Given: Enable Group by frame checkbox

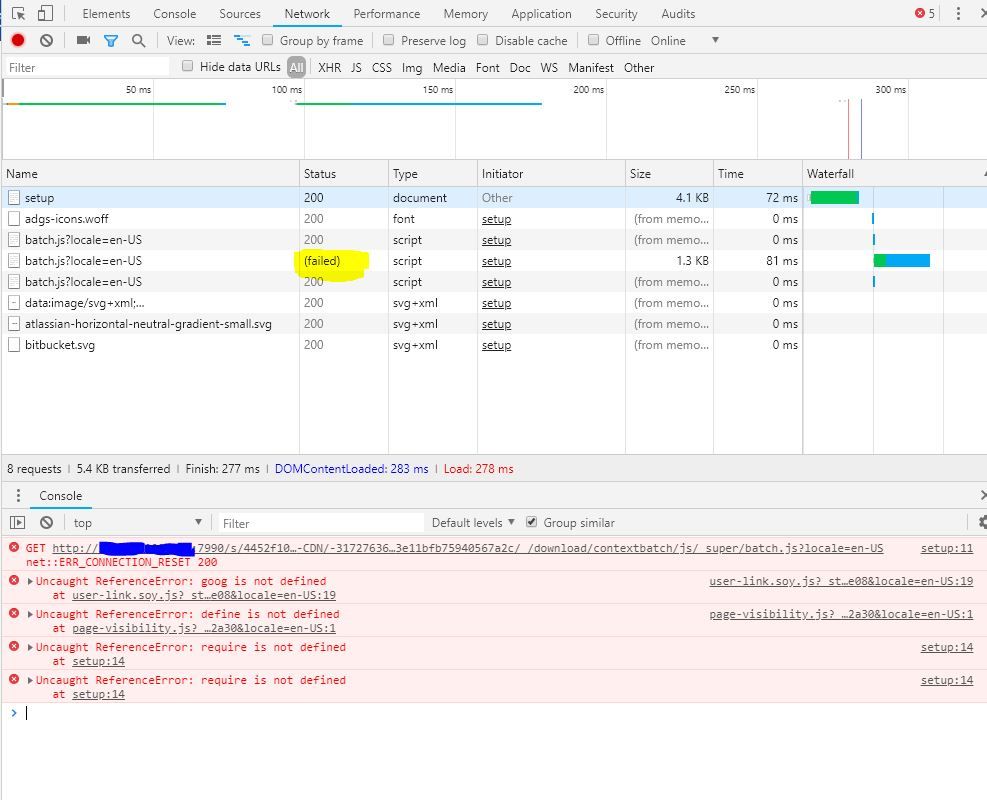Looking at the screenshot, I should [x=268, y=40].
